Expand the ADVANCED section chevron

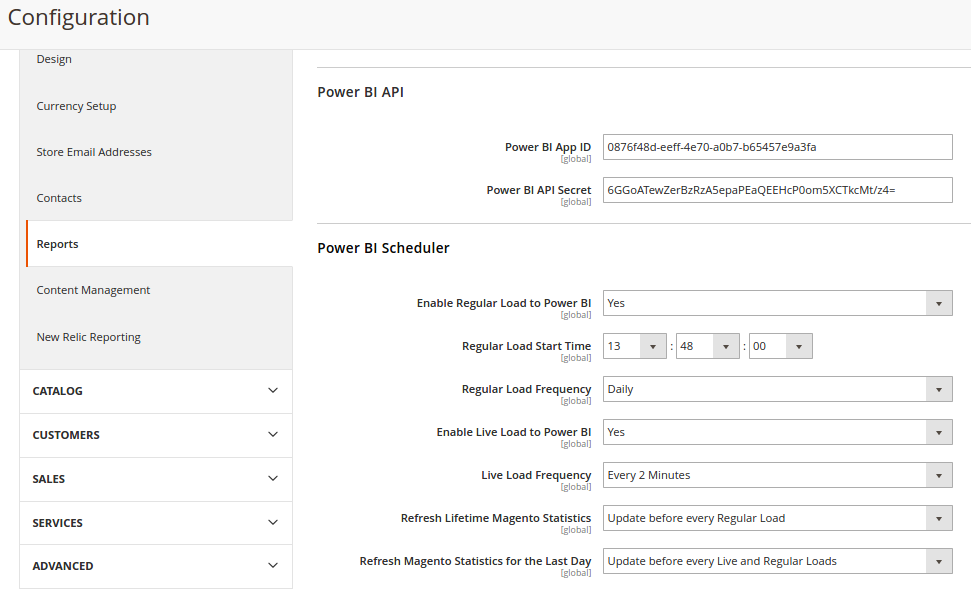click(x=272, y=566)
